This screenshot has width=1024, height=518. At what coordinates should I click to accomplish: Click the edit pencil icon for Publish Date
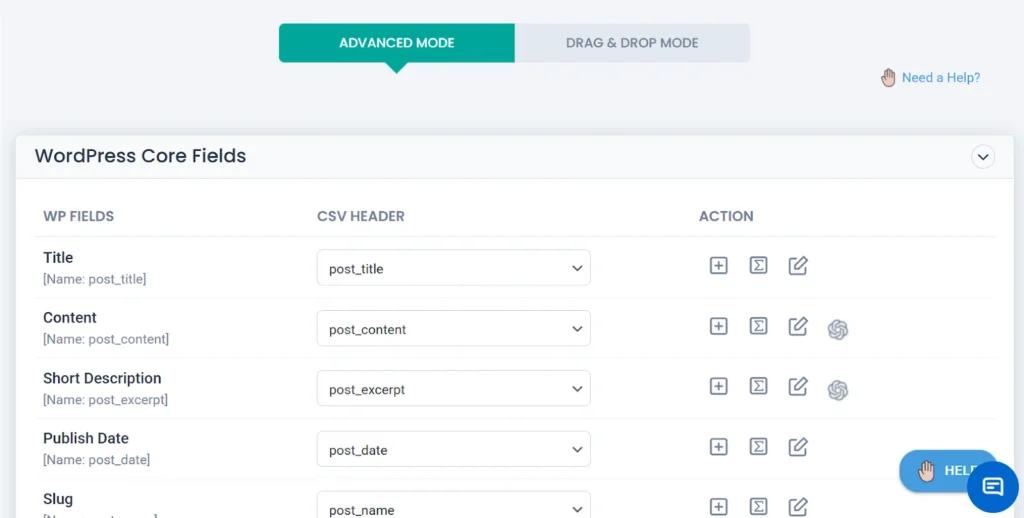click(x=798, y=447)
